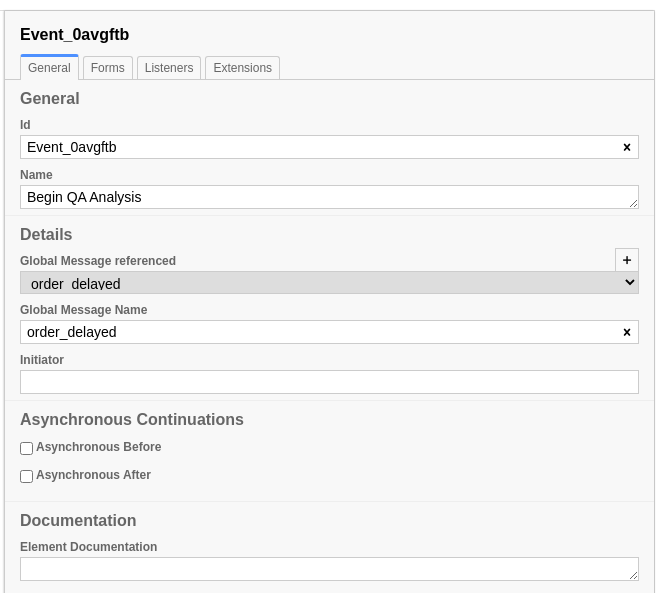The width and height of the screenshot is (658, 593).
Task: Click the Asynchronous Continuations heading
Action: coord(132,420)
